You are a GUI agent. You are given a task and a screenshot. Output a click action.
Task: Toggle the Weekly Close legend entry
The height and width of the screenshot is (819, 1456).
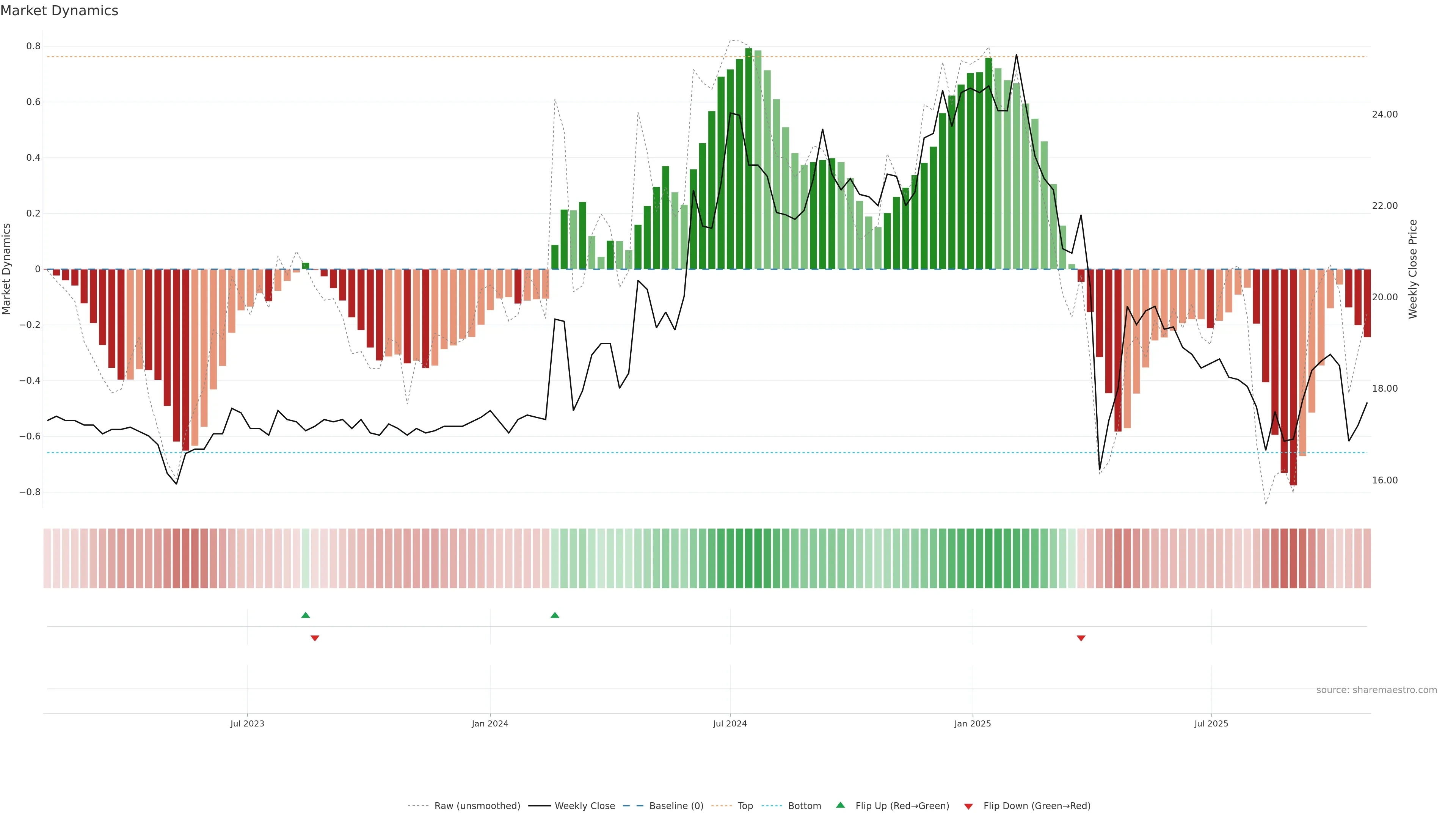(584, 805)
